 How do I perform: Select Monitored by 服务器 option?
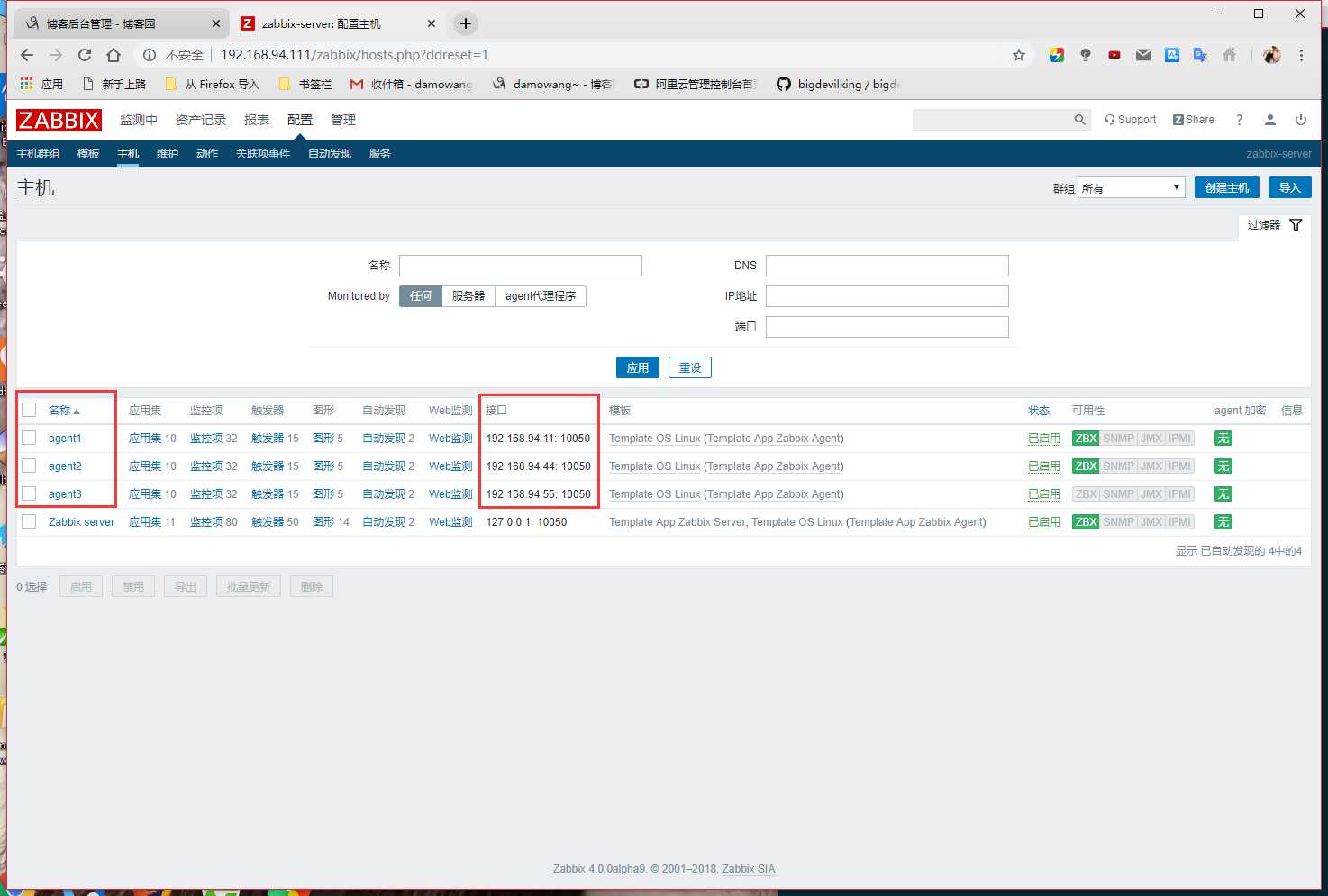tap(468, 296)
